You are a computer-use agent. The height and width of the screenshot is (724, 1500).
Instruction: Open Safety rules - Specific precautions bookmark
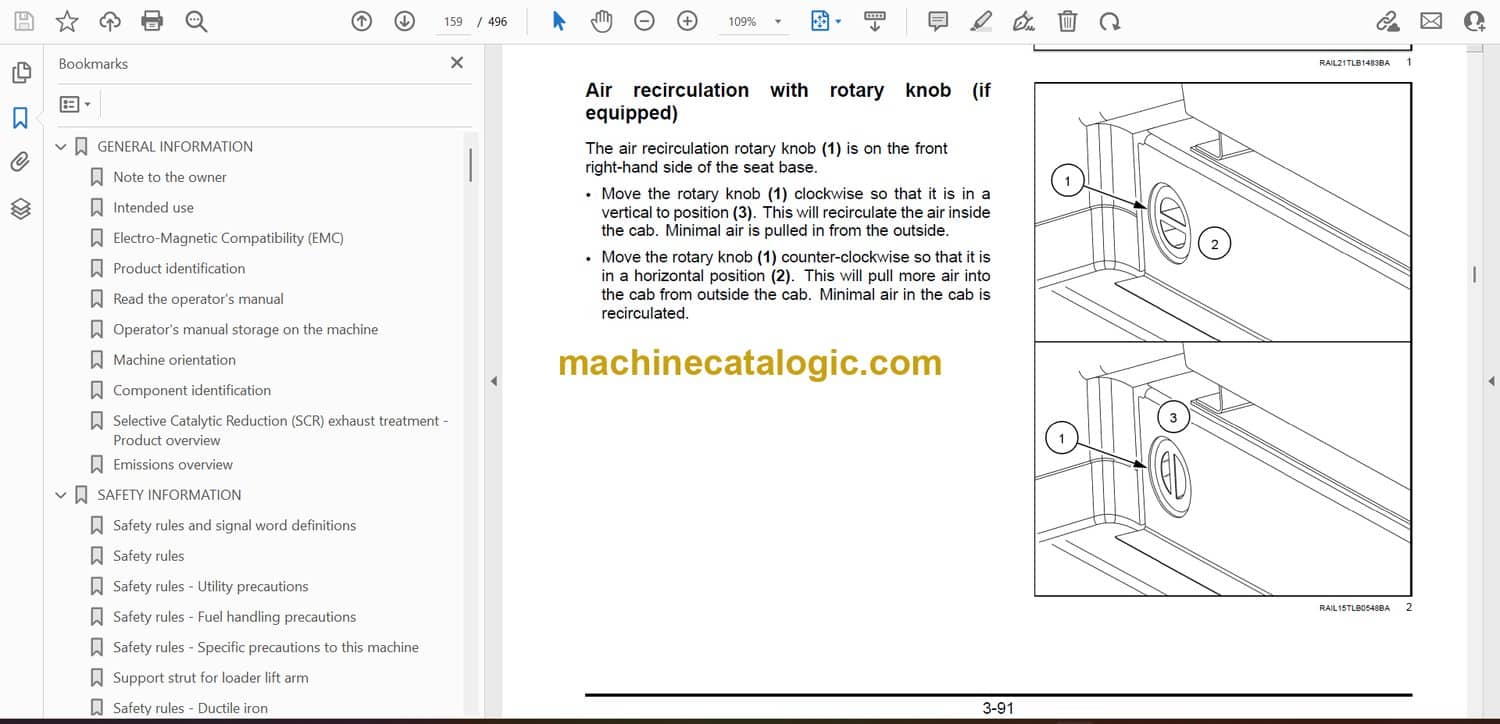266,647
